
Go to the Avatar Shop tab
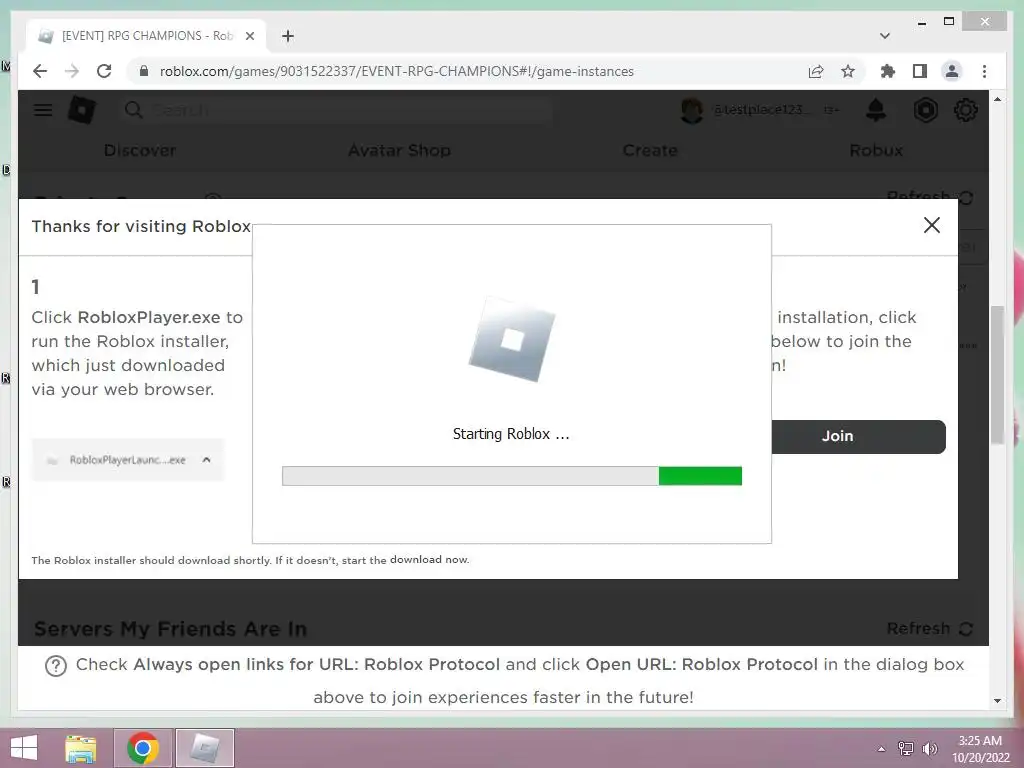coord(399,150)
